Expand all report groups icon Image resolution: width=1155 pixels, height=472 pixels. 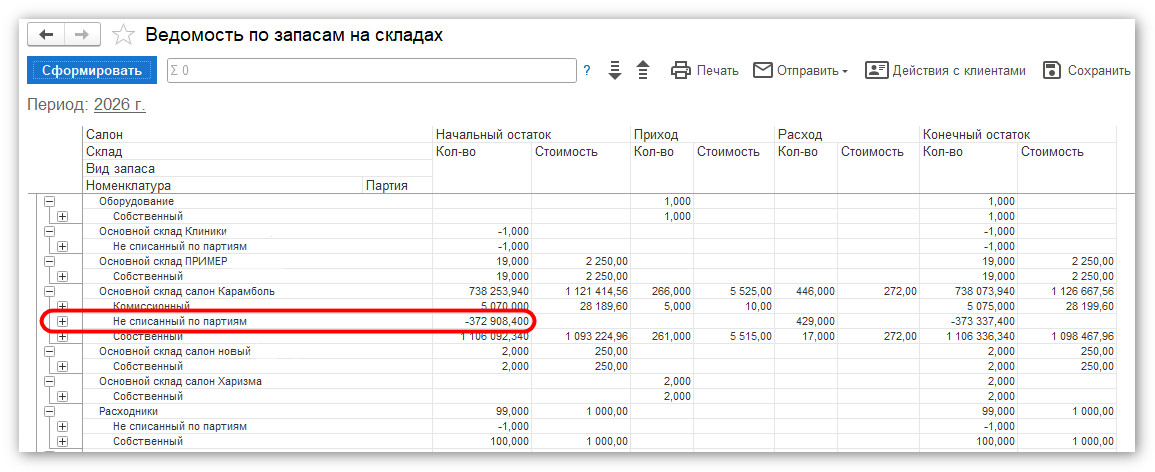(615, 71)
